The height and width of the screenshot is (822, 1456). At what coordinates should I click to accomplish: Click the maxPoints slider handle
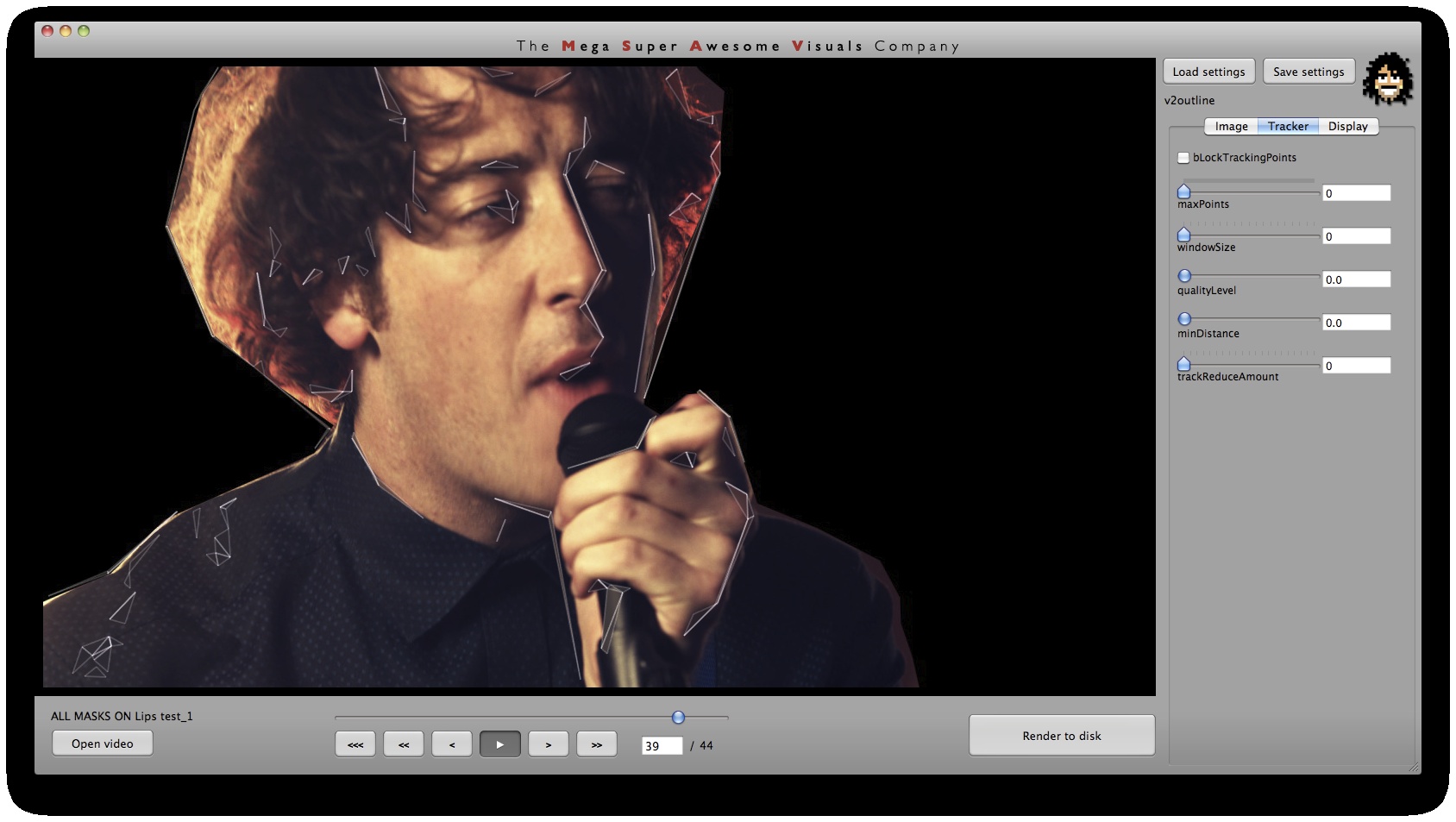click(x=1184, y=191)
